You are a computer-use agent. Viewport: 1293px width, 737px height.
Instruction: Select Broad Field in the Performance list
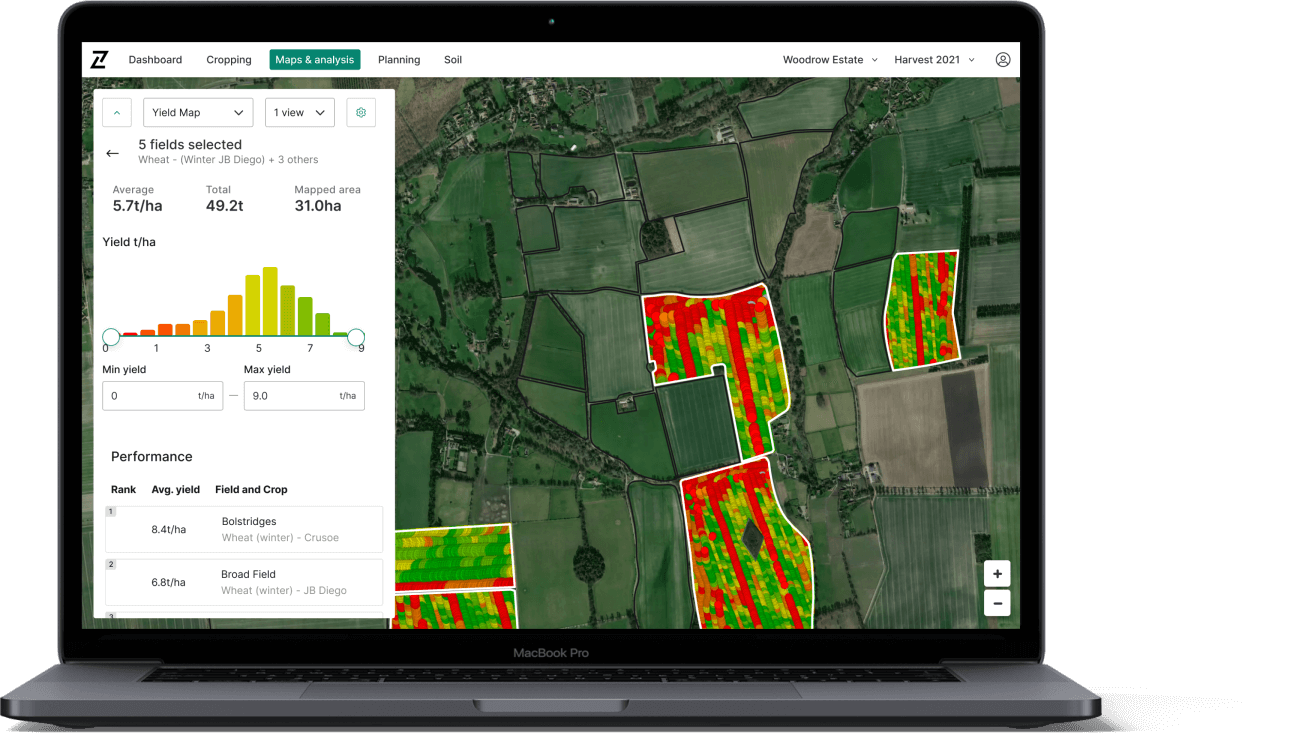tap(243, 582)
